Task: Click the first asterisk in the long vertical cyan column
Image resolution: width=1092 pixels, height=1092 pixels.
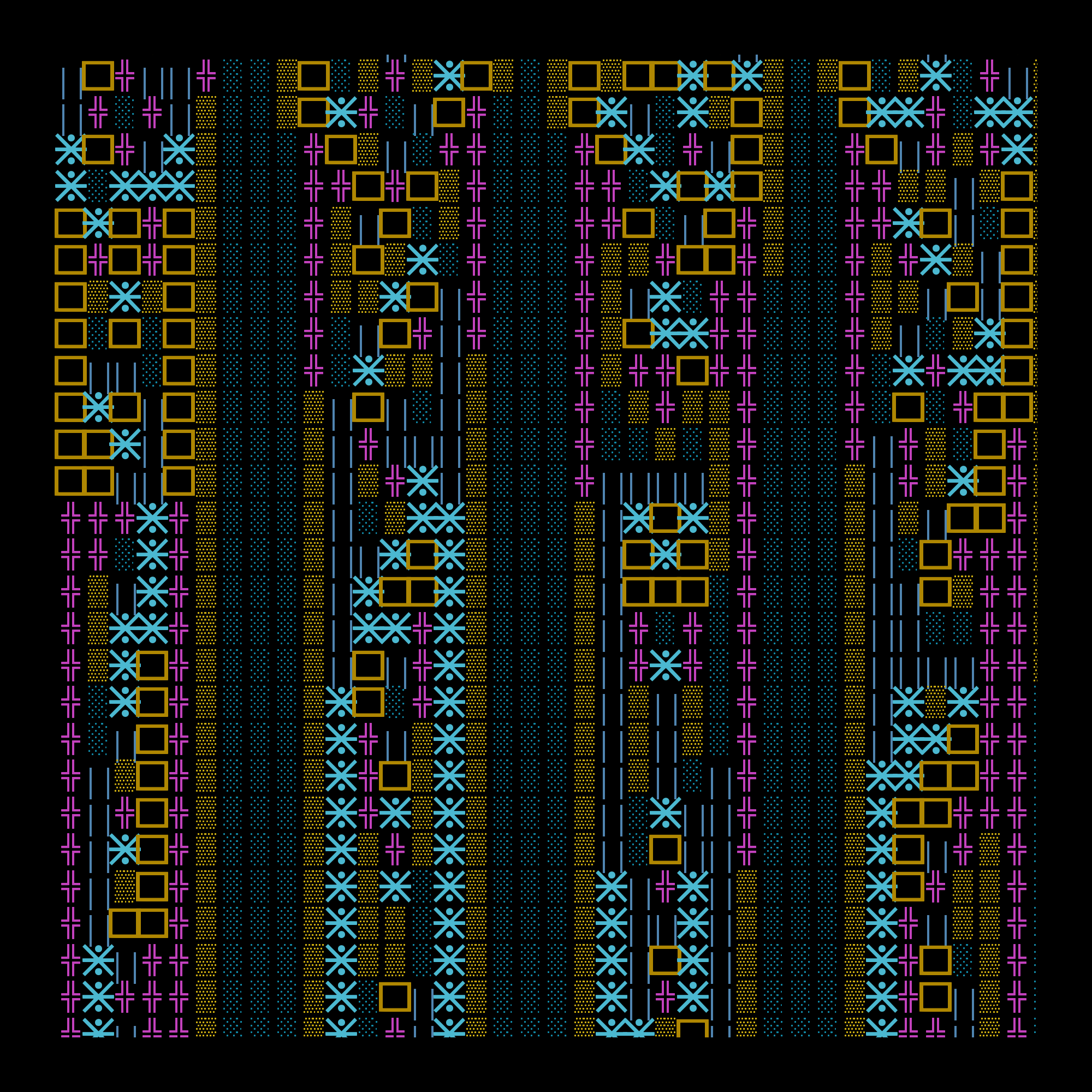Action: tap(449, 518)
